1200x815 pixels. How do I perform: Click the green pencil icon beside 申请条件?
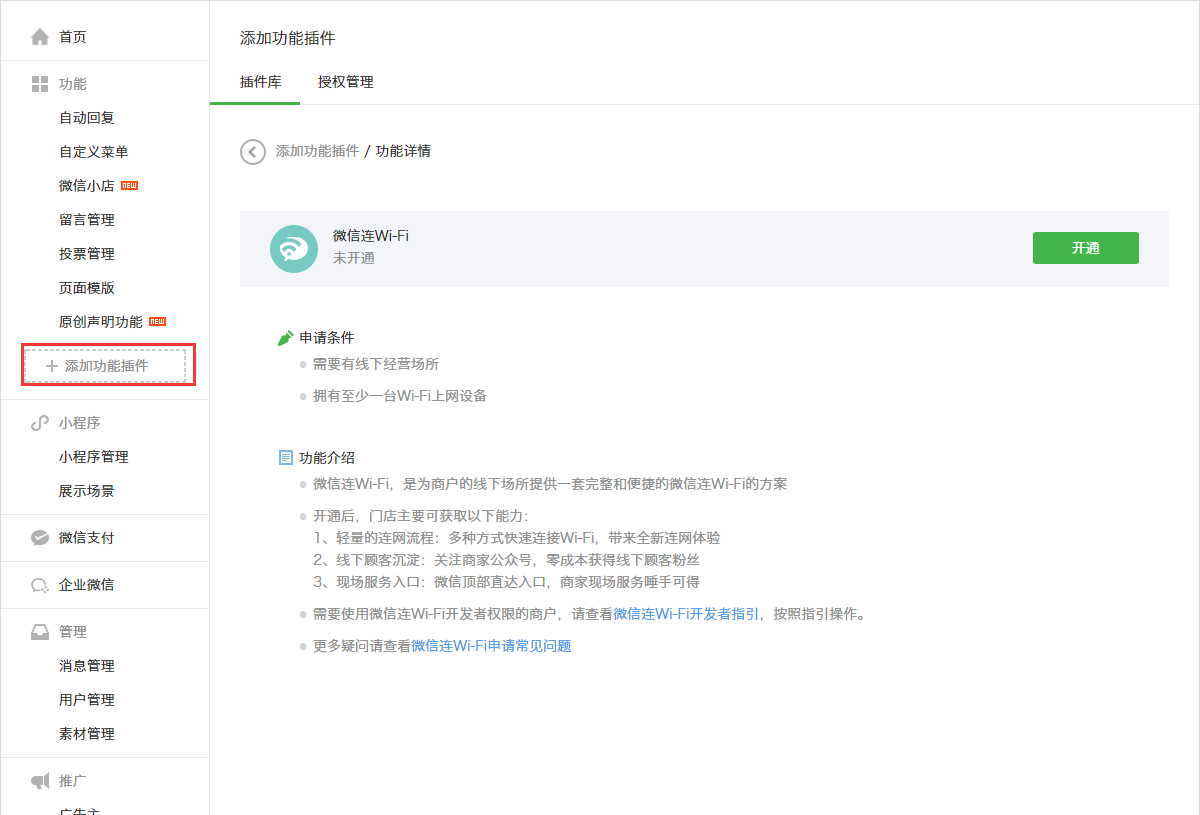tap(286, 338)
